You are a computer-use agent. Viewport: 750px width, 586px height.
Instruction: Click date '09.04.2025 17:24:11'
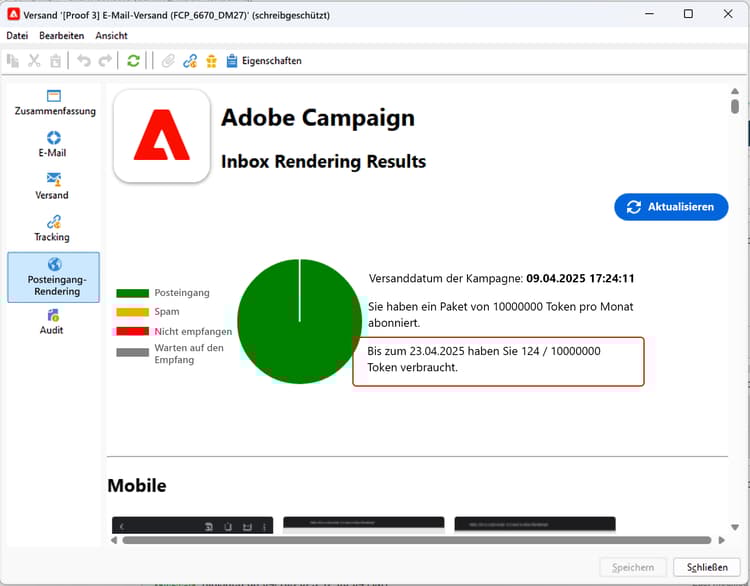tap(580, 278)
